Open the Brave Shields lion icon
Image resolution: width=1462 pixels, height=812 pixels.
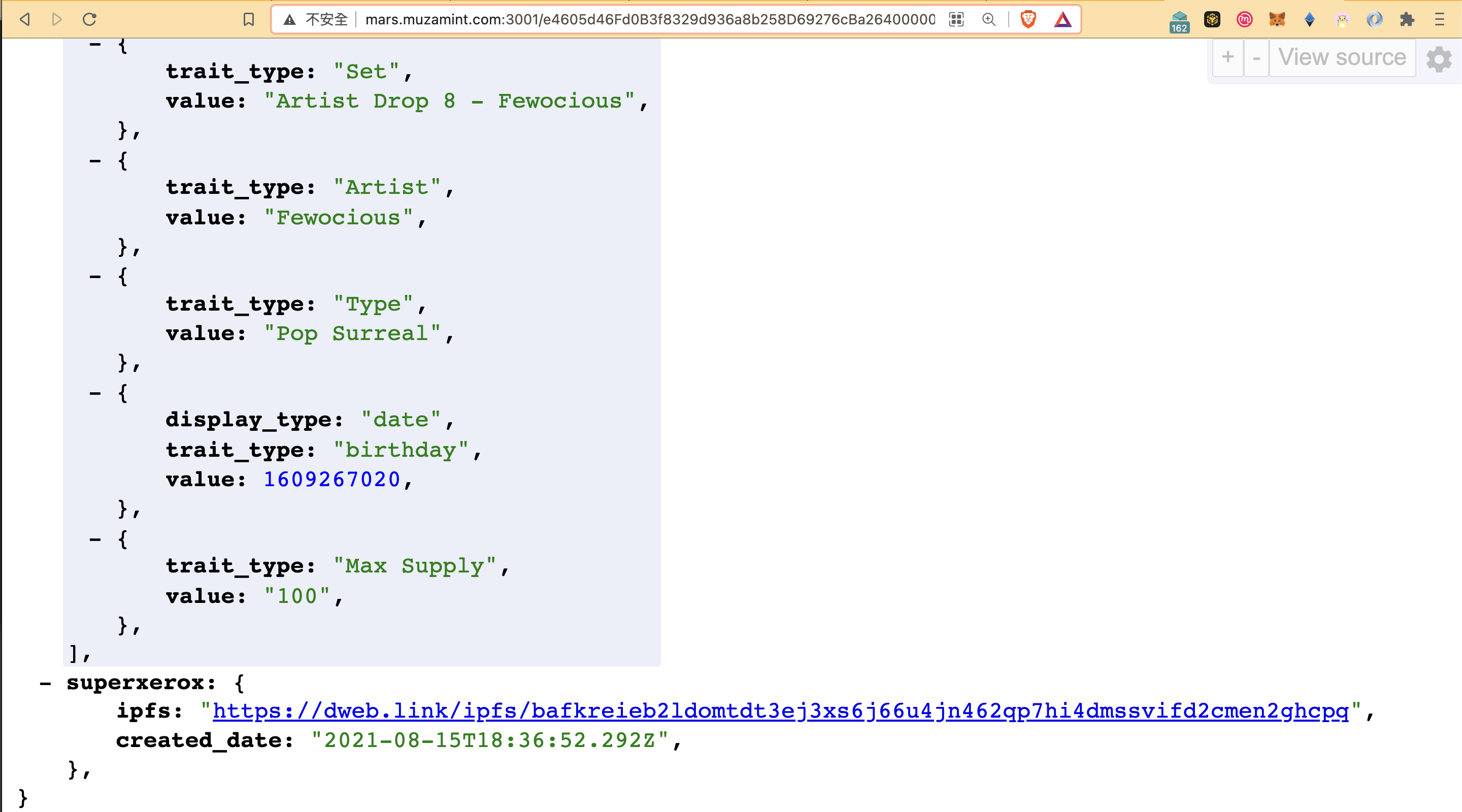coord(1028,20)
